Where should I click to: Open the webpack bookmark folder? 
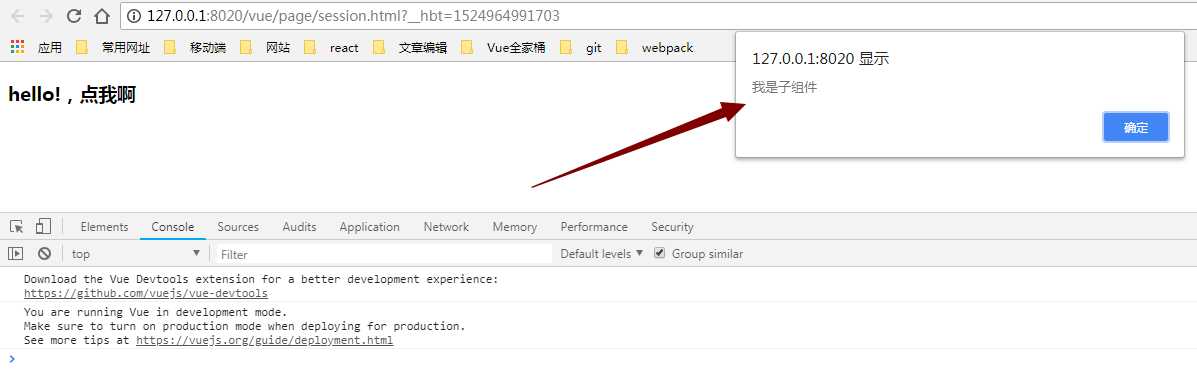pyautogui.click(x=654, y=47)
